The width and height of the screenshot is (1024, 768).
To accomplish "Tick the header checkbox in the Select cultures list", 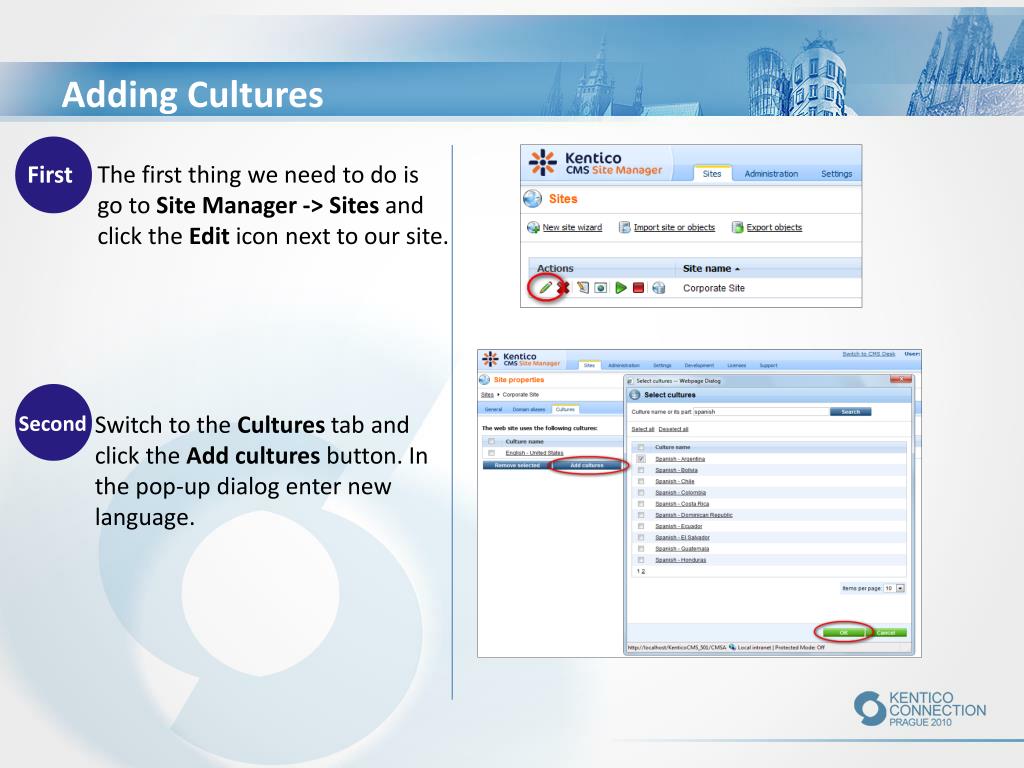I will (641, 447).
